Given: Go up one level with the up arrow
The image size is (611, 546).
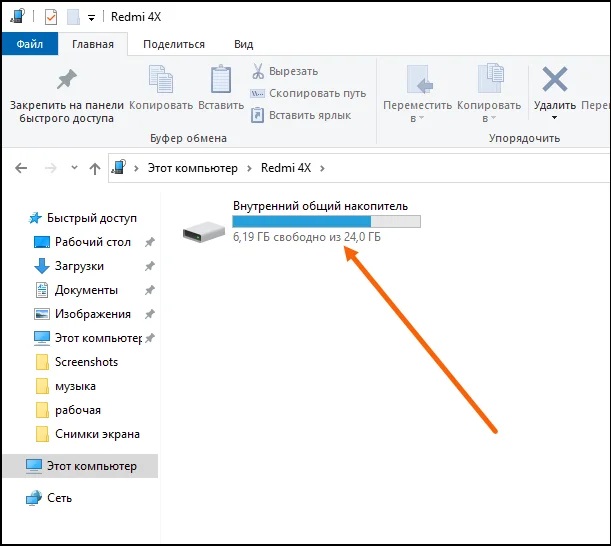Looking at the screenshot, I should click(95, 168).
